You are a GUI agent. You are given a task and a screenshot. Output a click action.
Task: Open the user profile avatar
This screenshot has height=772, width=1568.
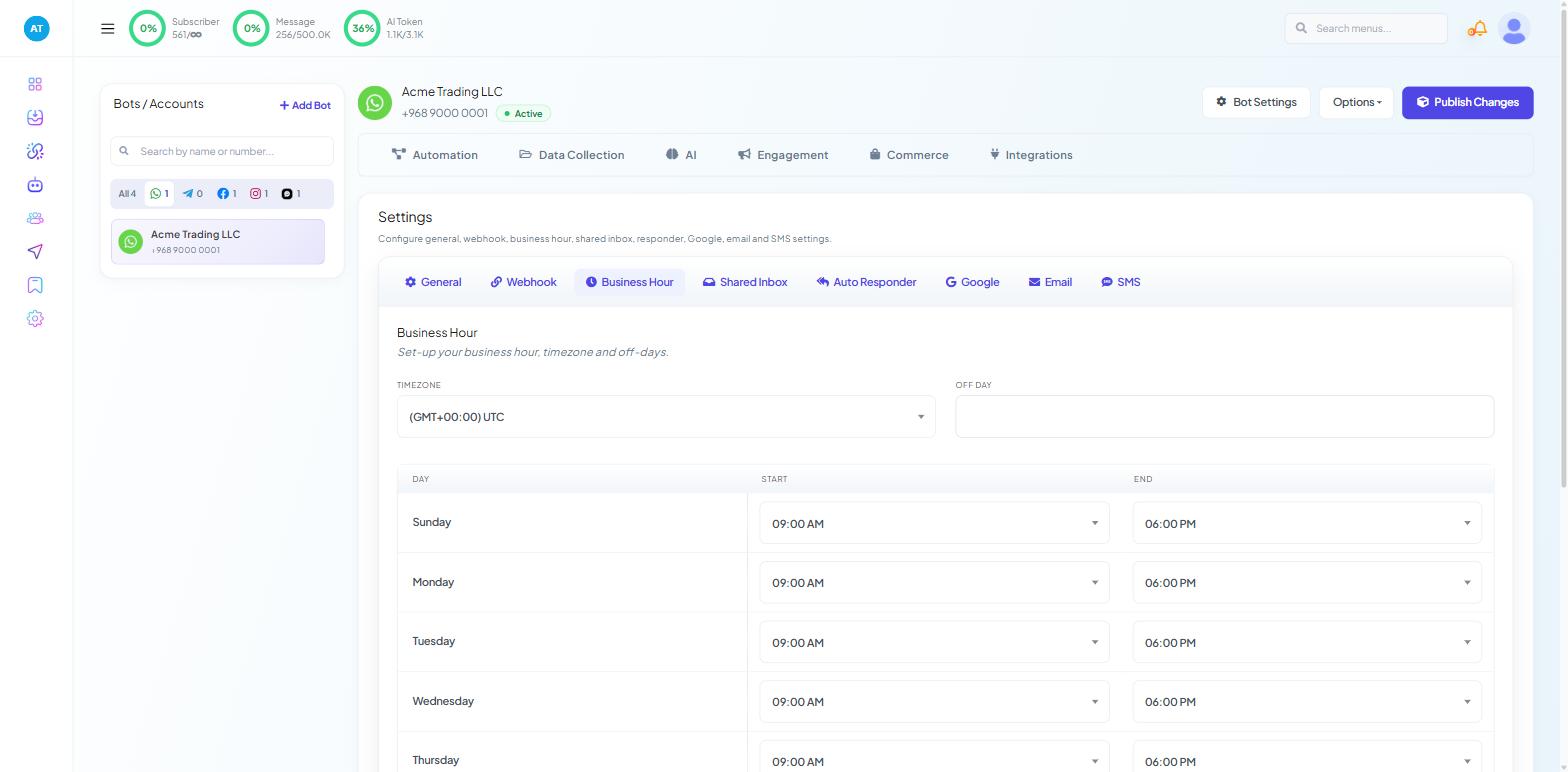pyautogui.click(x=1514, y=29)
